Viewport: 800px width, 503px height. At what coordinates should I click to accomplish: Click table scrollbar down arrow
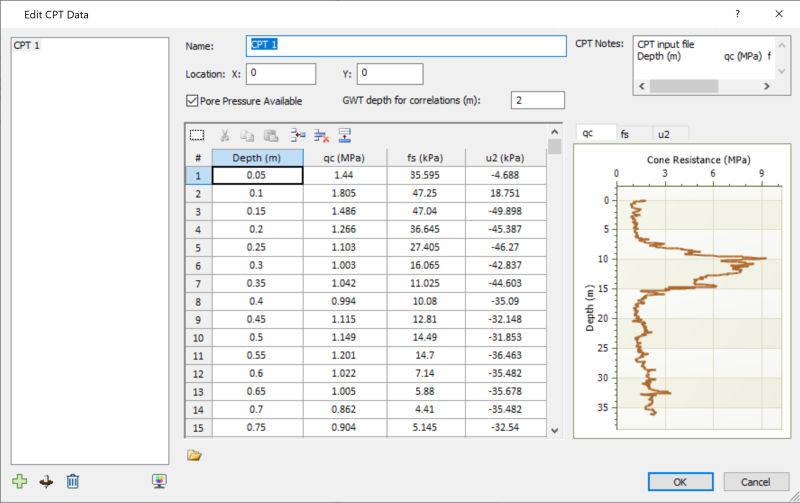[x=555, y=431]
